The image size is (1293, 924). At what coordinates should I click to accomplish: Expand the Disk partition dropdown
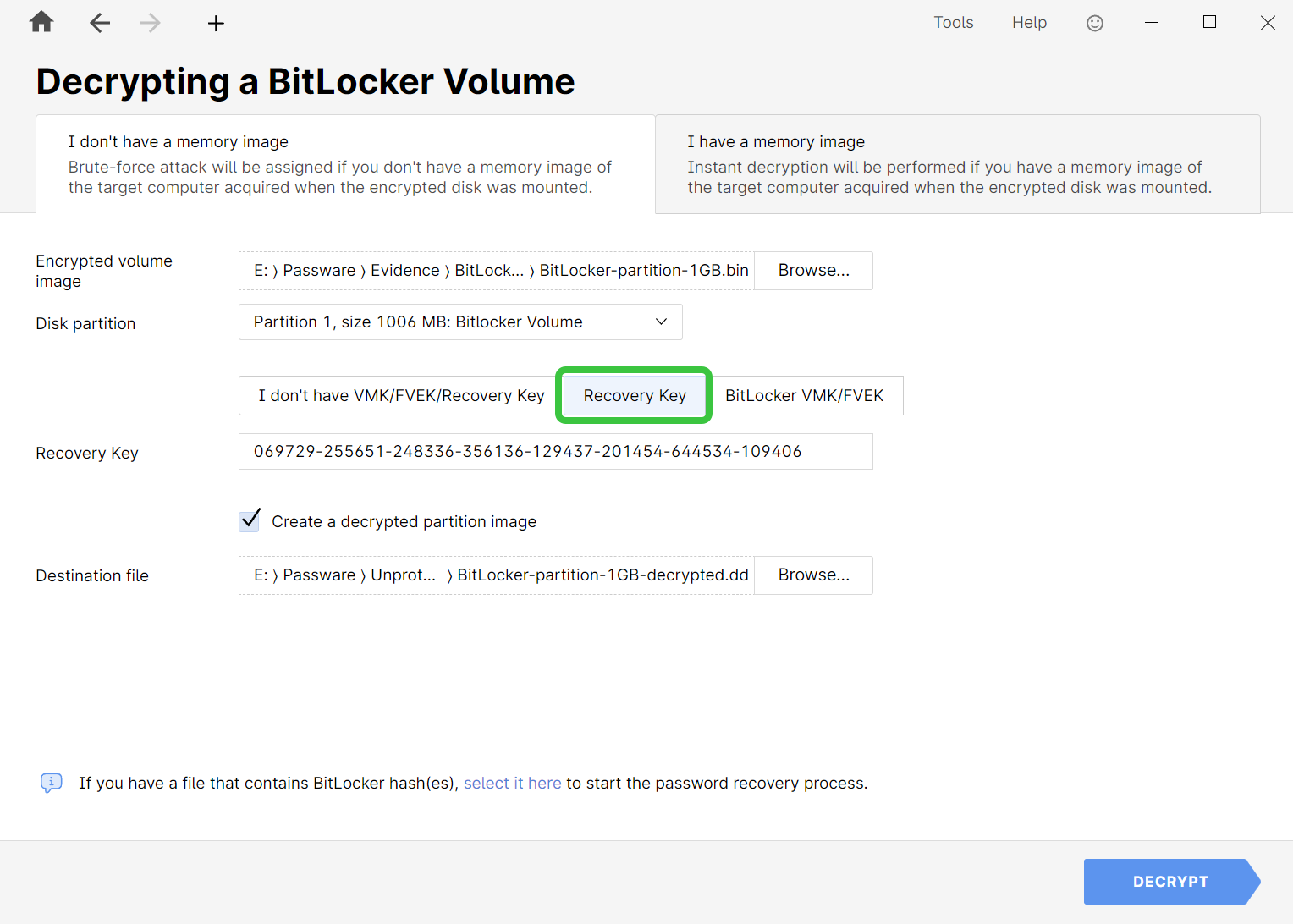[460, 322]
